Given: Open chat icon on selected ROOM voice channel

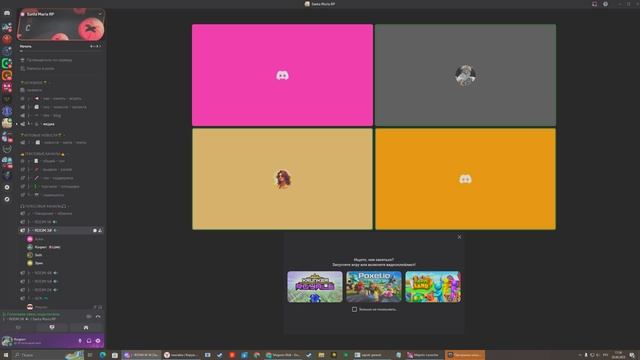Looking at the screenshot, I should click(x=95, y=231).
